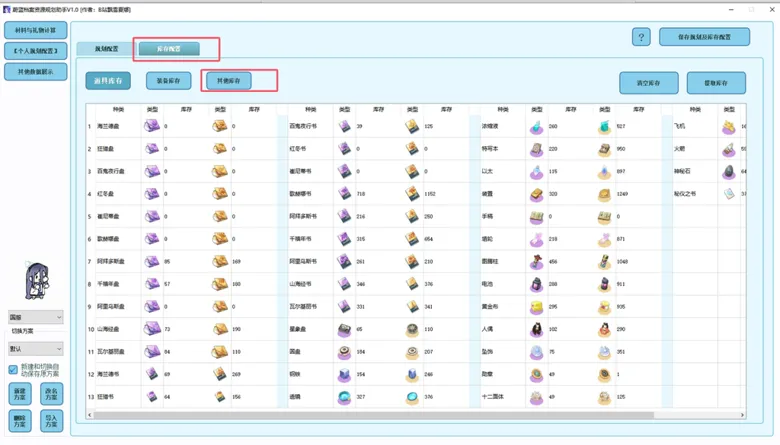Viewport: 780px width, 445px height.
Task: Click the 飞机 airplane item icon
Action: [729, 126]
